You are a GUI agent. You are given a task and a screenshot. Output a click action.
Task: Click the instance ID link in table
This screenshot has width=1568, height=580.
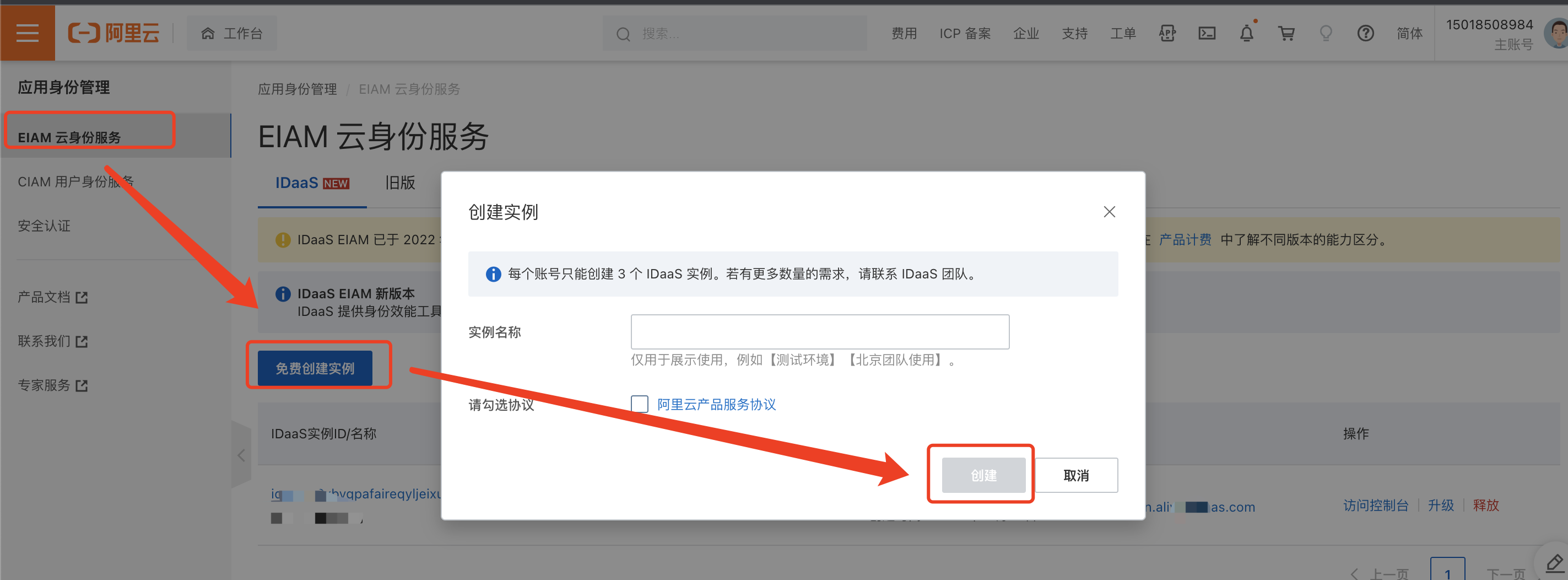coord(356,494)
